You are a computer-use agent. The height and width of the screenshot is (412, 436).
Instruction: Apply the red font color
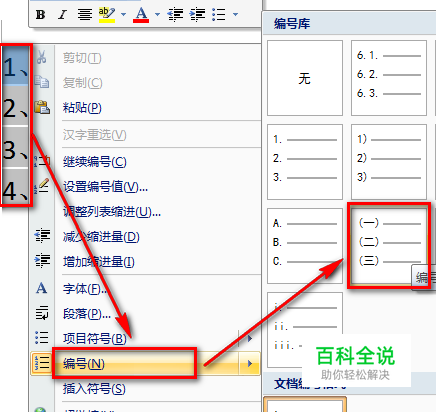point(141,15)
